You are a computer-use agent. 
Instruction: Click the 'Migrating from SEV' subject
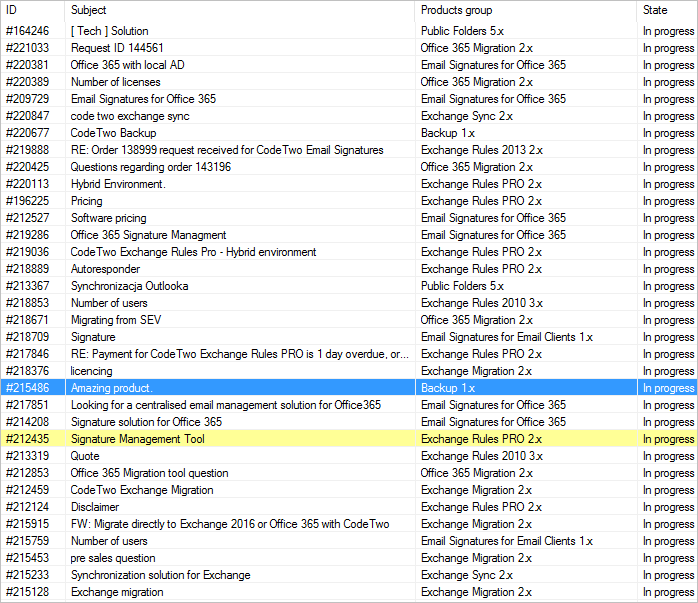coord(116,320)
